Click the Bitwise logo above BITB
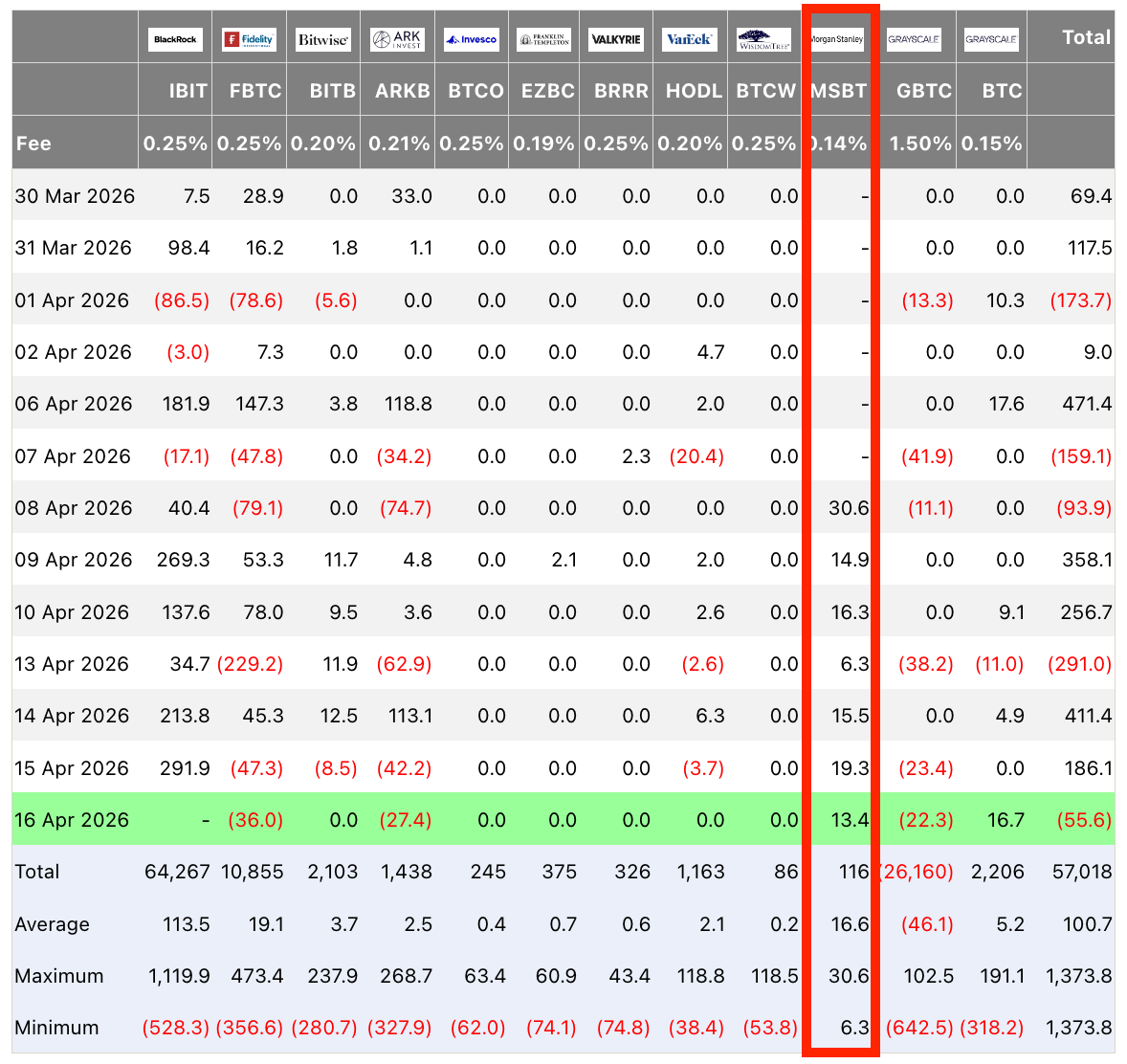Screen dimensions: 1127x1064 (323, 39)
